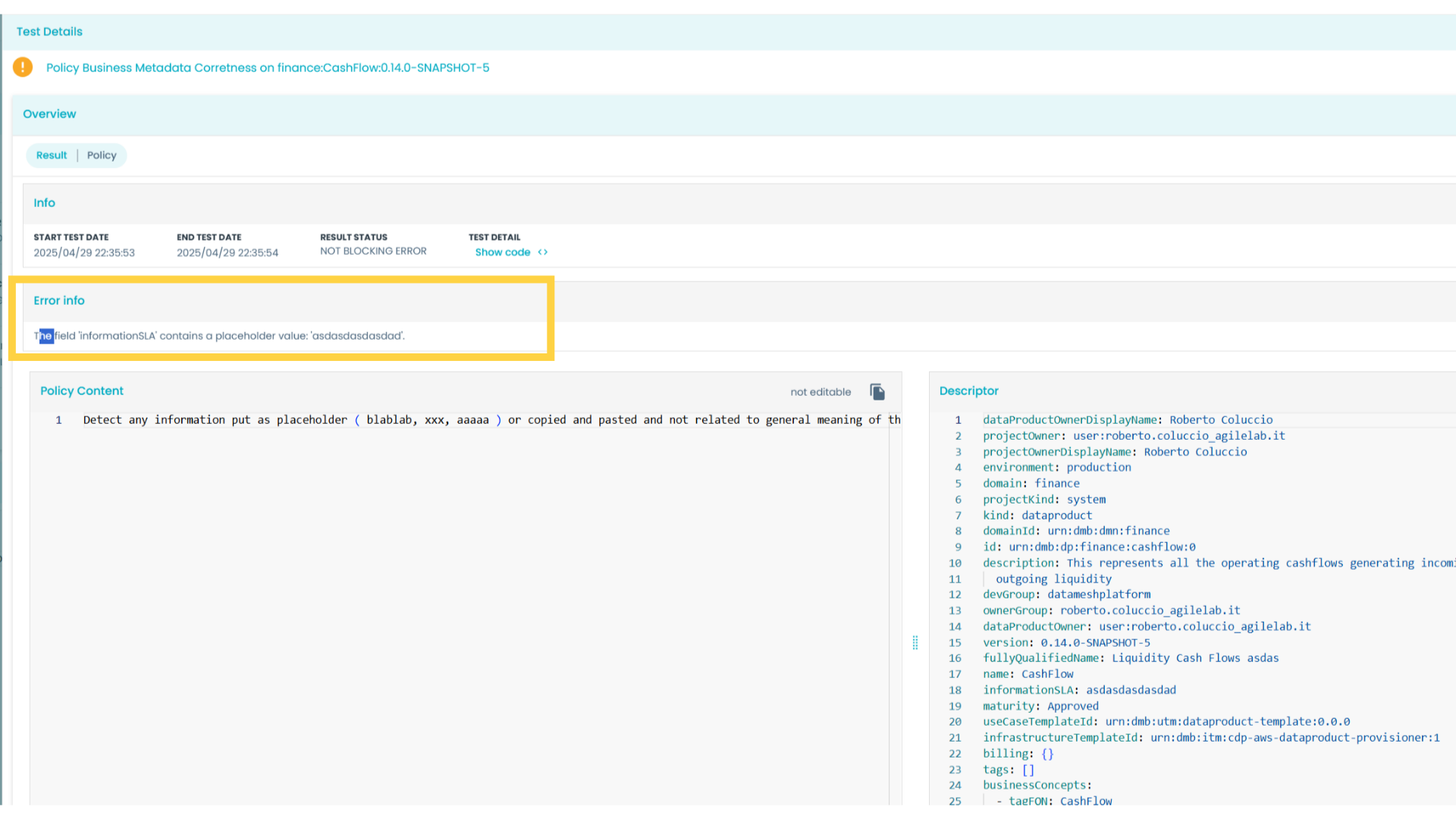The width and height of the screenshot is (1456, 819).
Task: Click descriptor line 'domainId: urn:dmb:dmn:finance'
Action: [1076, 532]
